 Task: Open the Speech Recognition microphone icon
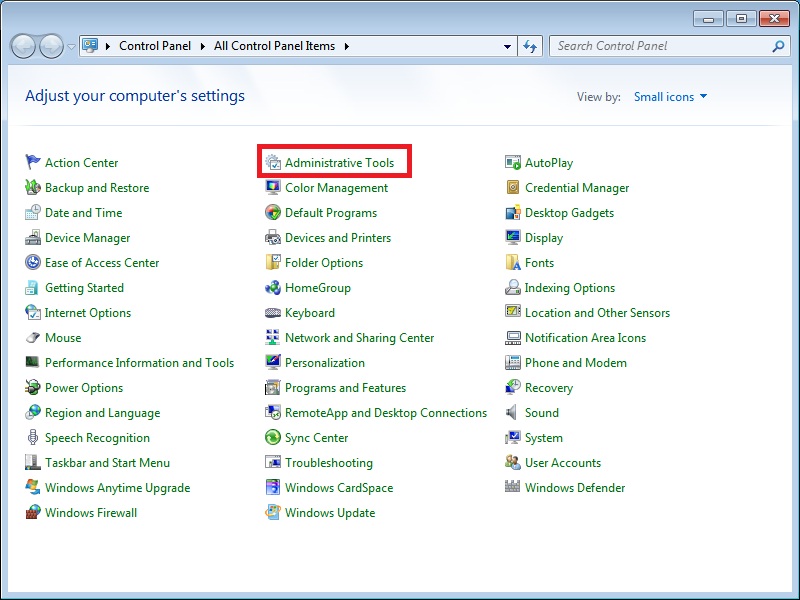coord(33,437)
